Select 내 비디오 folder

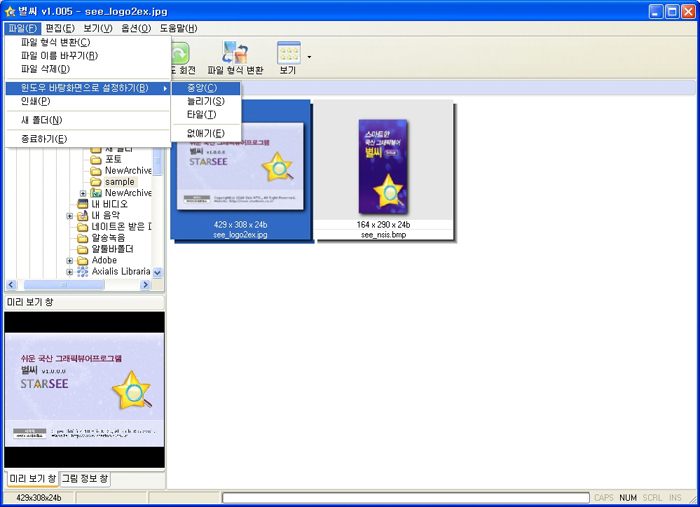click(x=110, y=204)
